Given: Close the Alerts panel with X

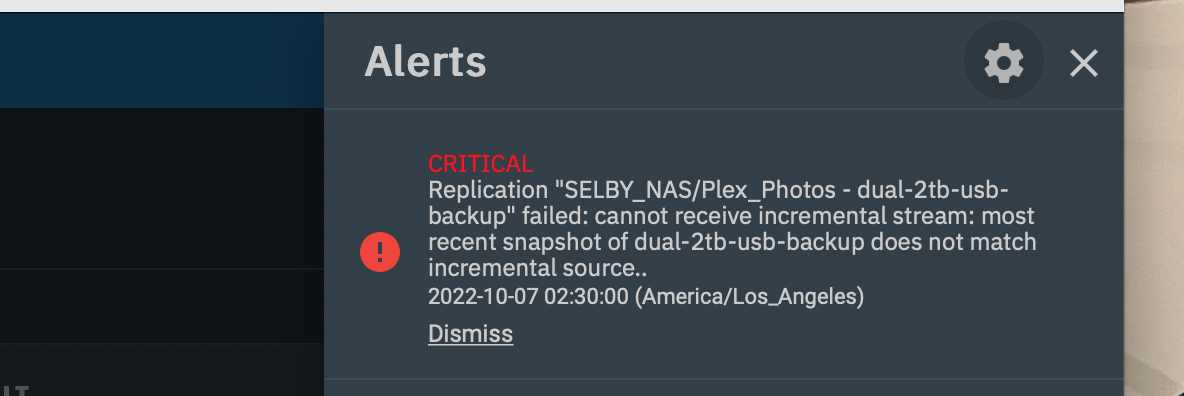Looking at the screenshot, I should [x=1084, y=63].
